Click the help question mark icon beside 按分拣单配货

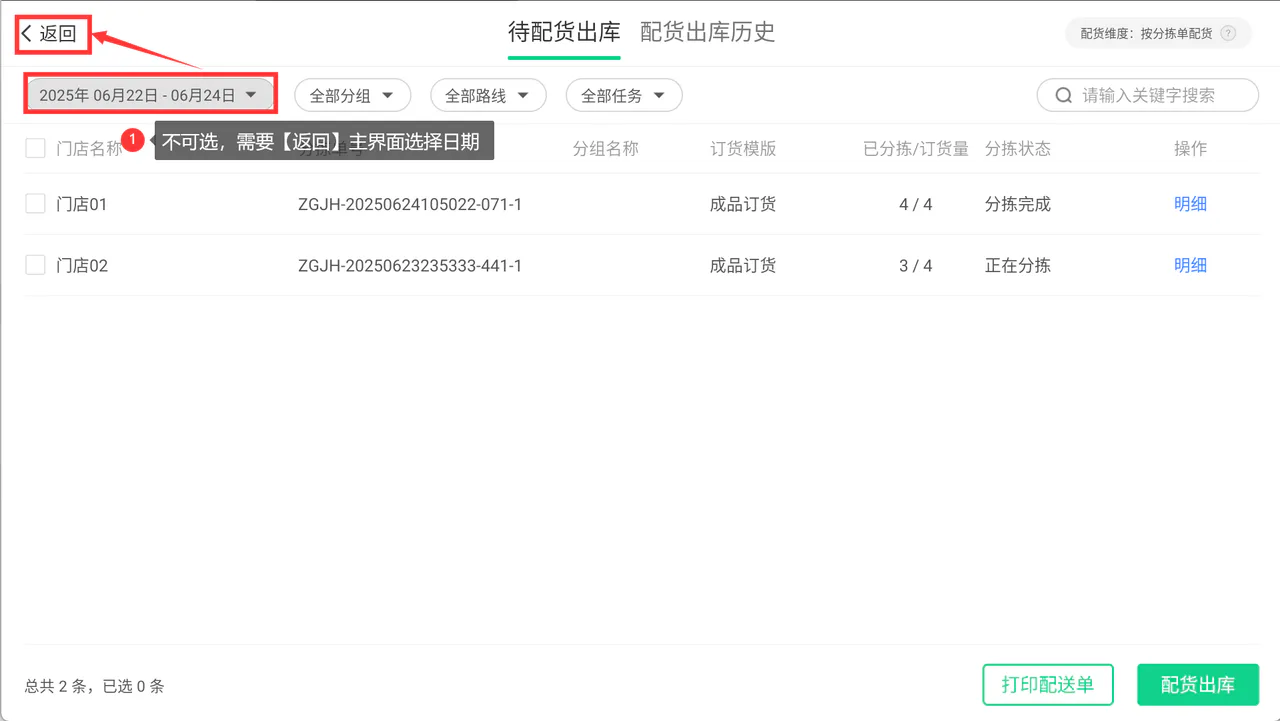click(x=1229, y=34)
